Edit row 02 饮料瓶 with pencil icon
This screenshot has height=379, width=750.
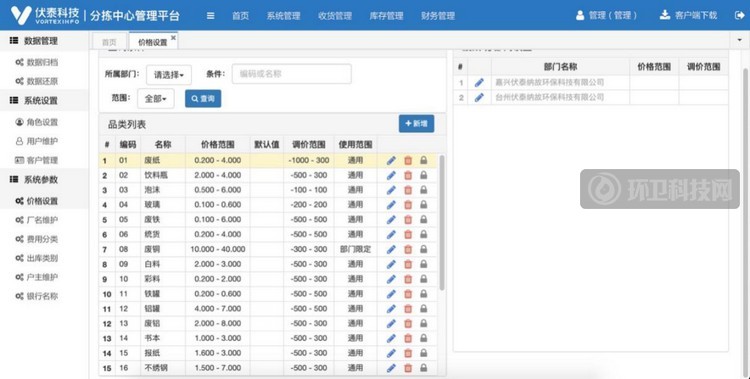tap(391, 175)
